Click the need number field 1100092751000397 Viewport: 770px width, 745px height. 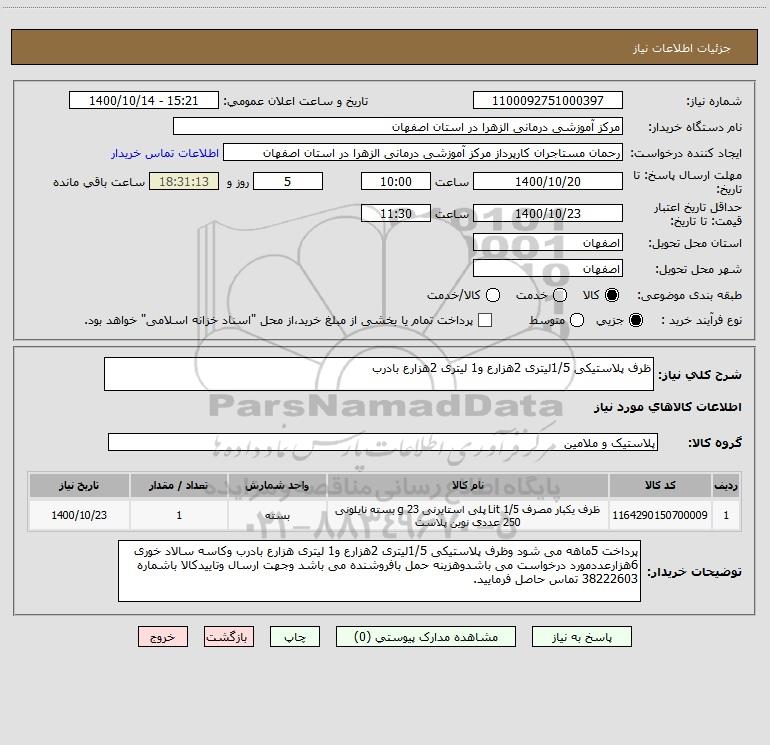(x=548, y=101)
